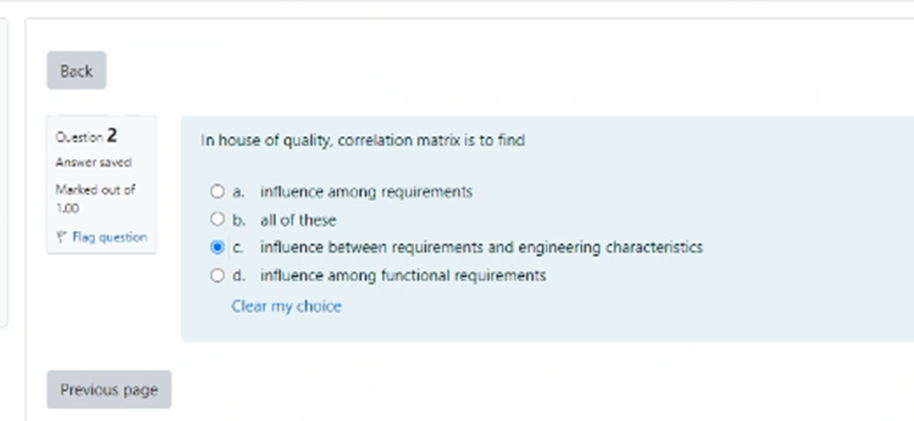Click the Clear my choice link
914x421 pixels.
[x=286, y=306]
